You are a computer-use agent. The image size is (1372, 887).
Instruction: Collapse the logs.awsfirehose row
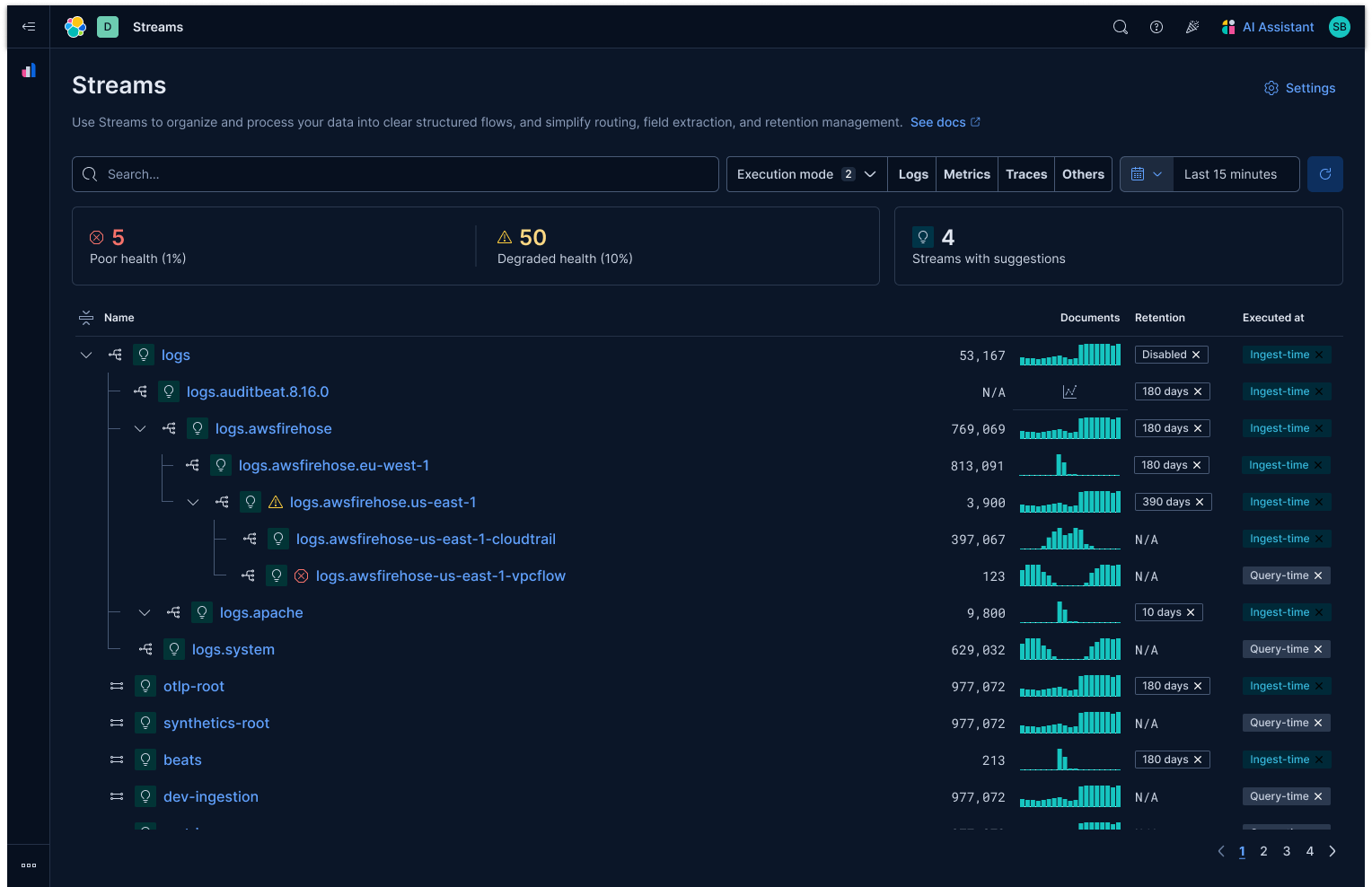tap(140, 428)
